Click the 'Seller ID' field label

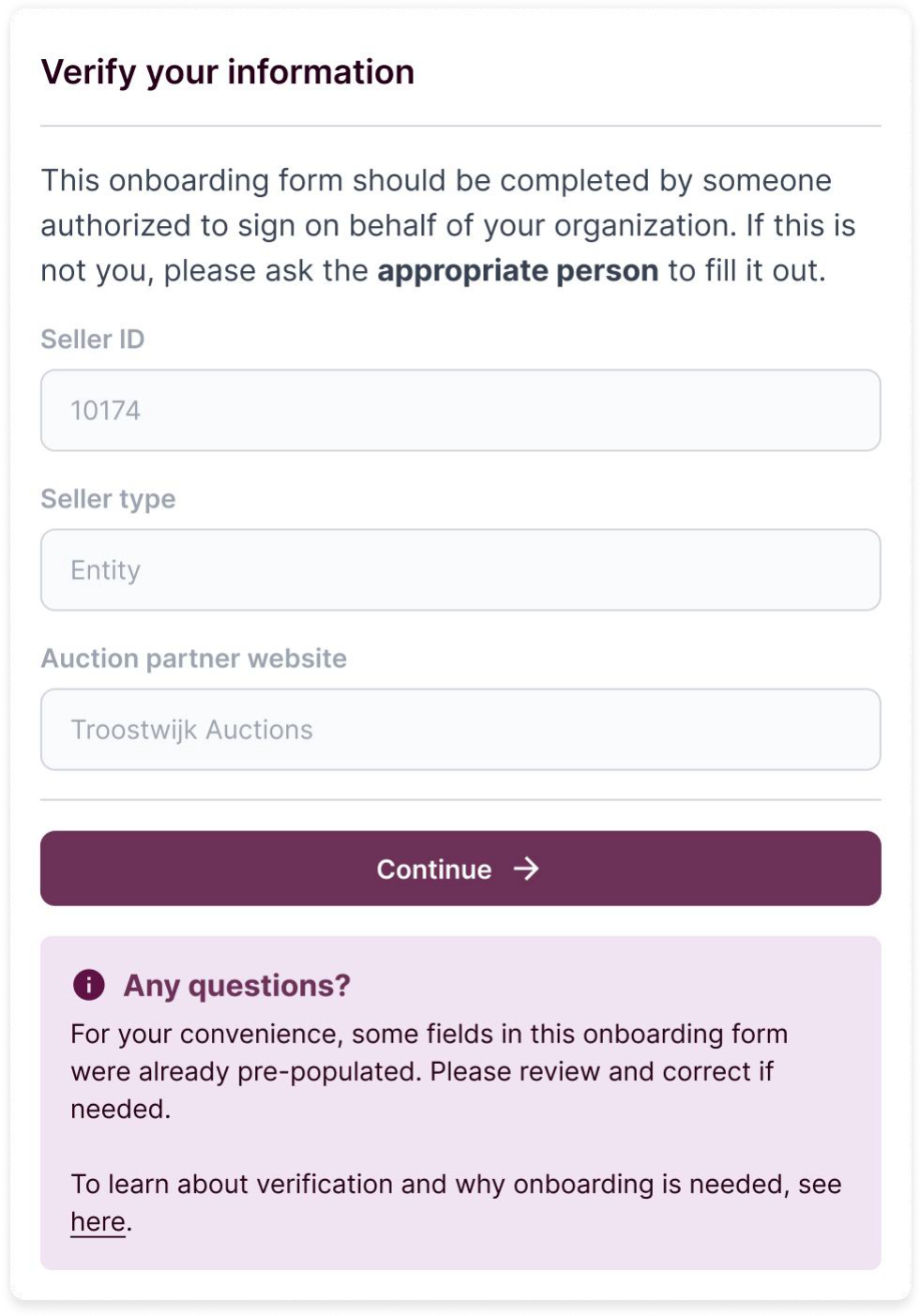(93, 340)
